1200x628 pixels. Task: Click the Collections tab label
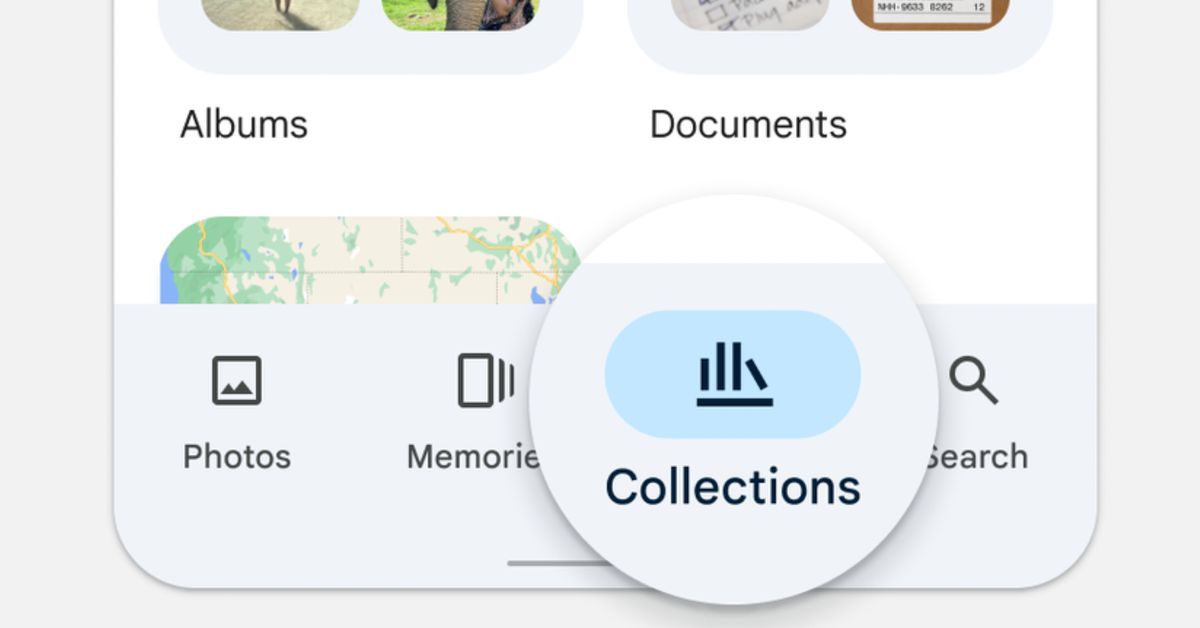[x=733, y=487]
